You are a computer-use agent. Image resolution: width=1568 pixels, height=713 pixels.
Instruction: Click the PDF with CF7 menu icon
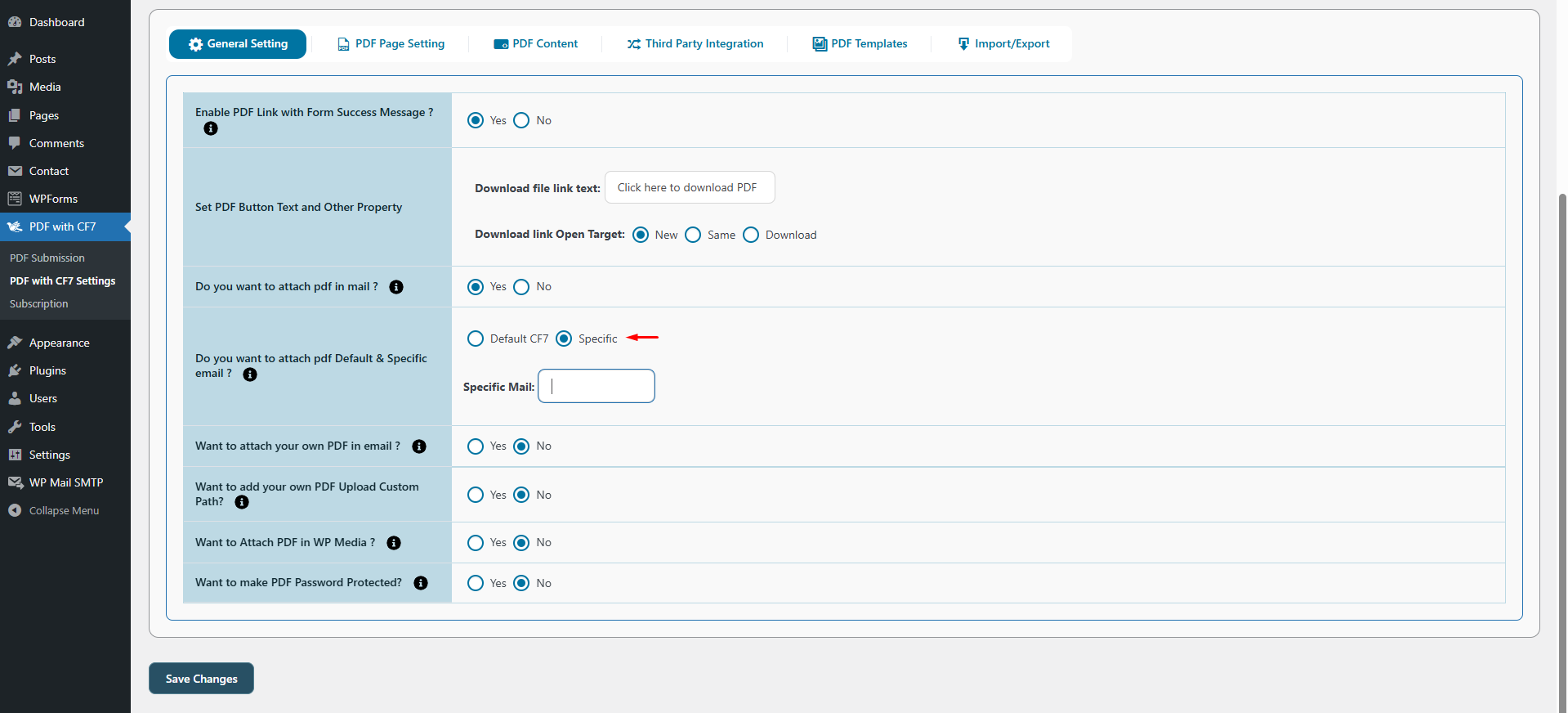15,226
